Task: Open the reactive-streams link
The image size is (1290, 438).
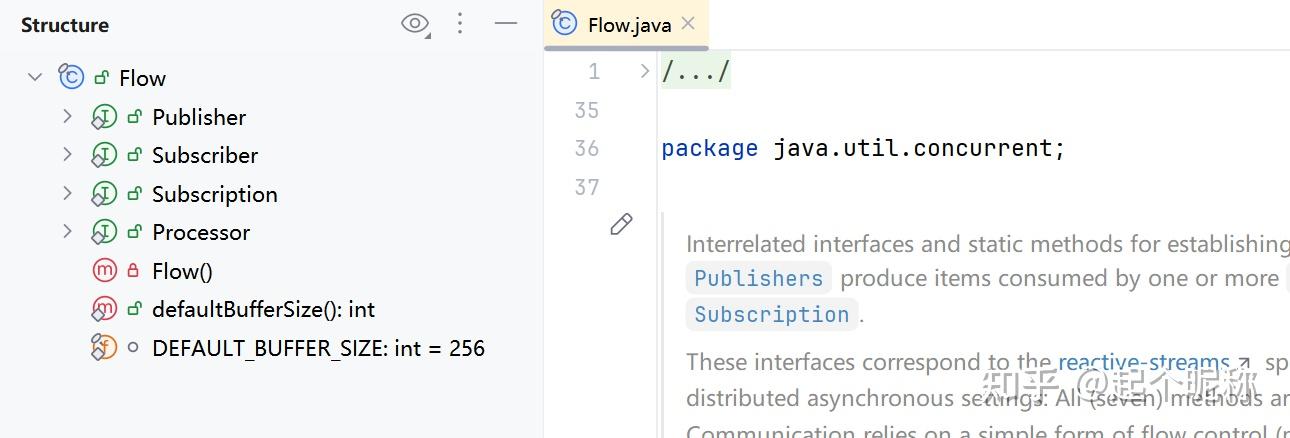Action: 1144,362
